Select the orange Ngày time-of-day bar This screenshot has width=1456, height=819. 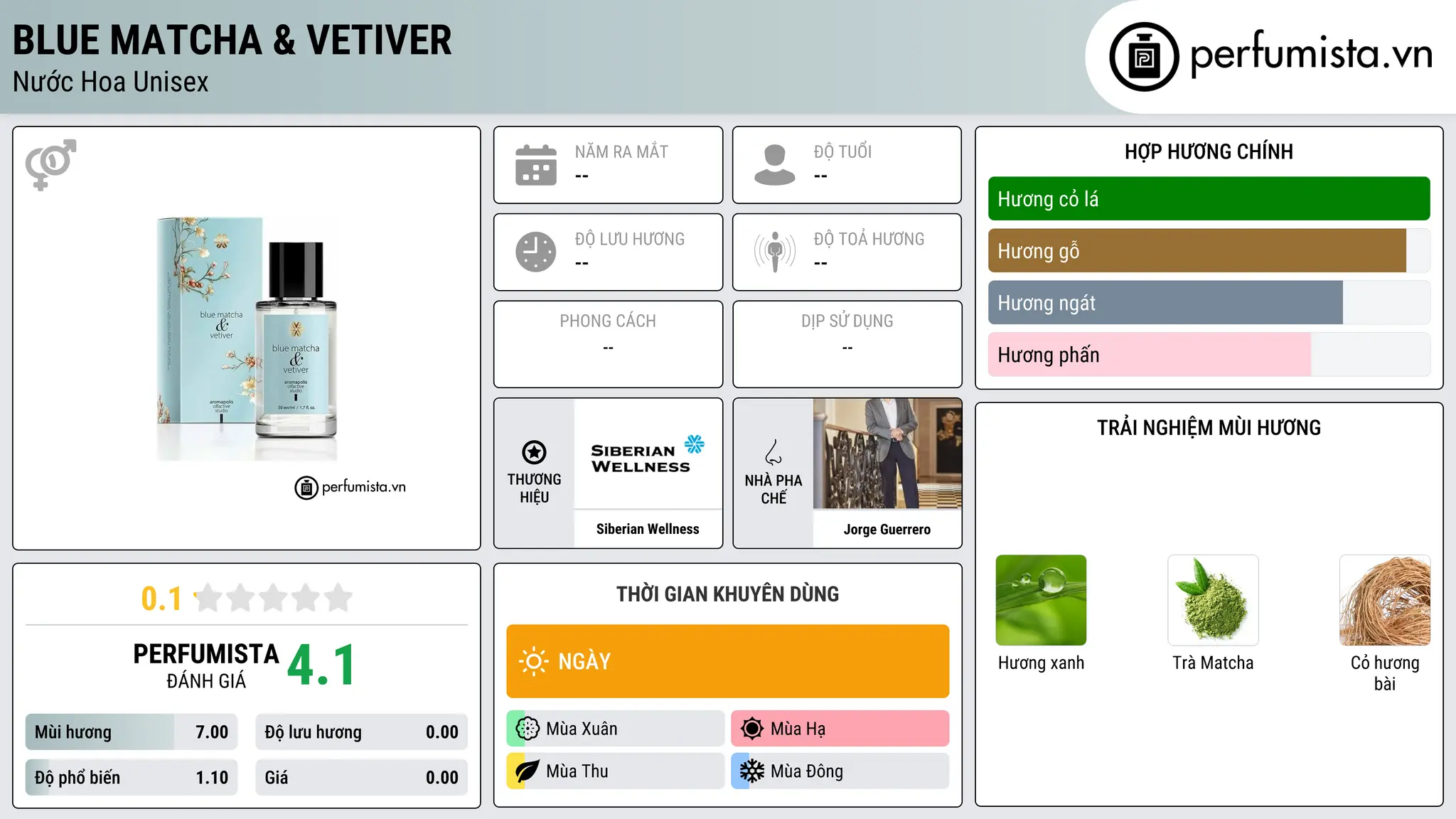click(727, 661)
